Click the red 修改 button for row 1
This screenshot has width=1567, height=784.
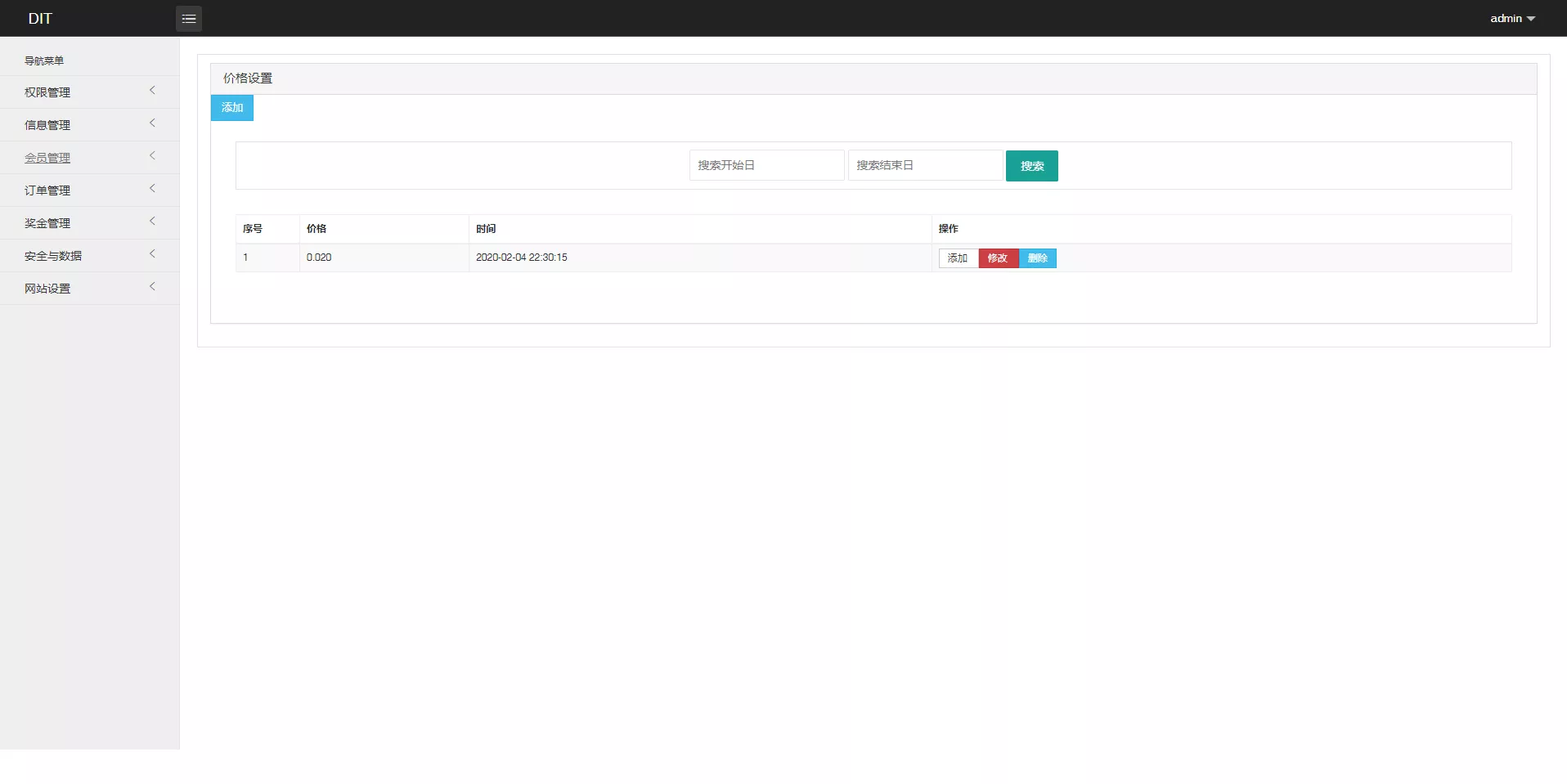[x=998, y=258]
